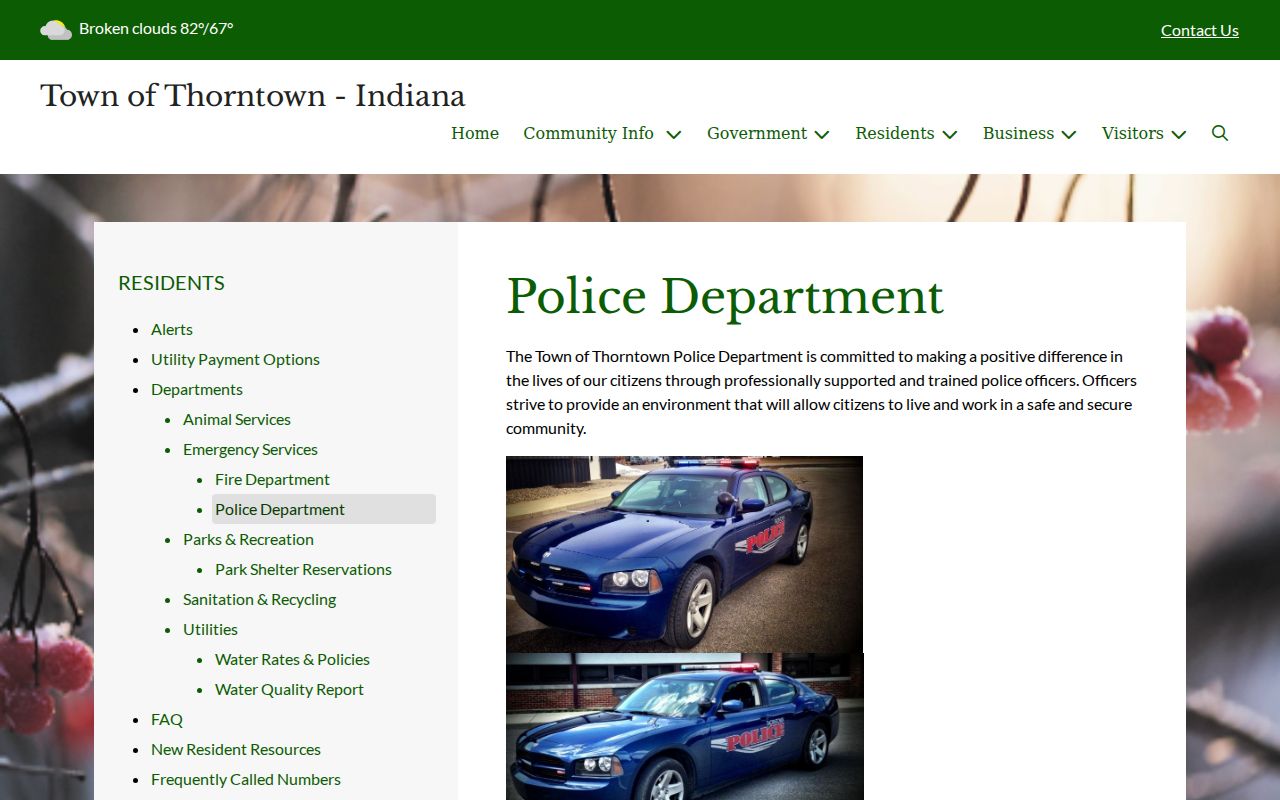The image size is (1280, 800).
Task: Select Utilities in the sidebar
Action: pyautogui.click(x=210, y=629)
